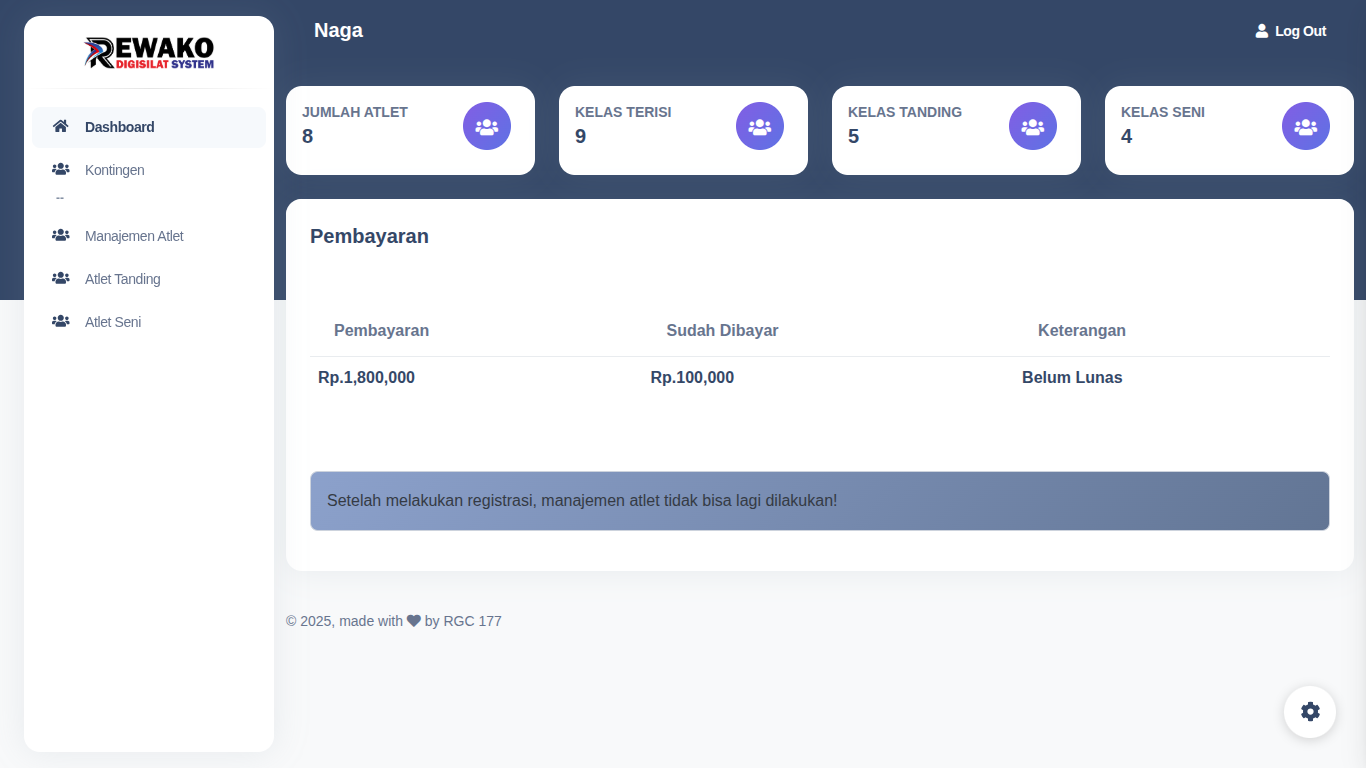The image size is (1366, 768).
Task: Click the Jumlah Atlet purple circle icon
Action: coord(486,126)
